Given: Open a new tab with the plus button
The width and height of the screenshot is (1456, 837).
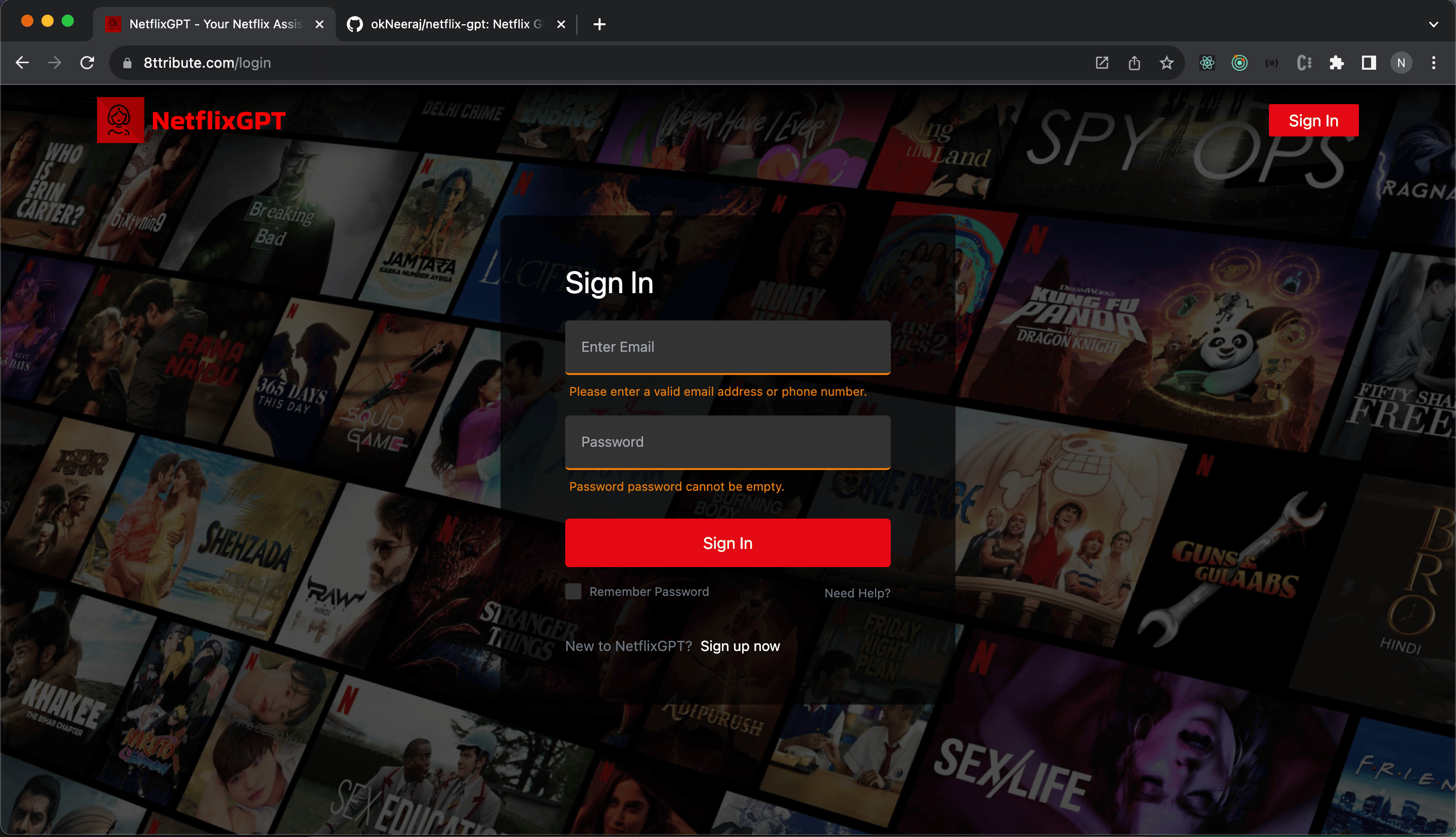Looking at the screenshot, I should click(x=599, y=24).
